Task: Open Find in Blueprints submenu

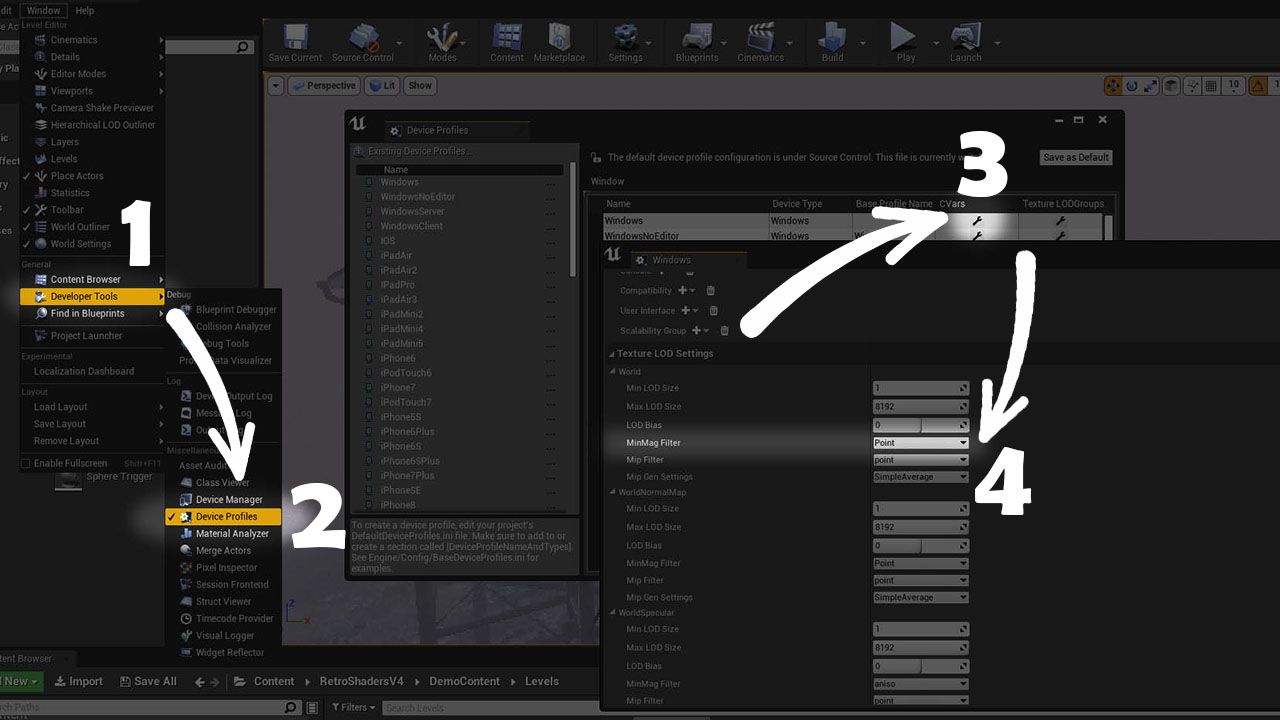Action: [94, 314]
